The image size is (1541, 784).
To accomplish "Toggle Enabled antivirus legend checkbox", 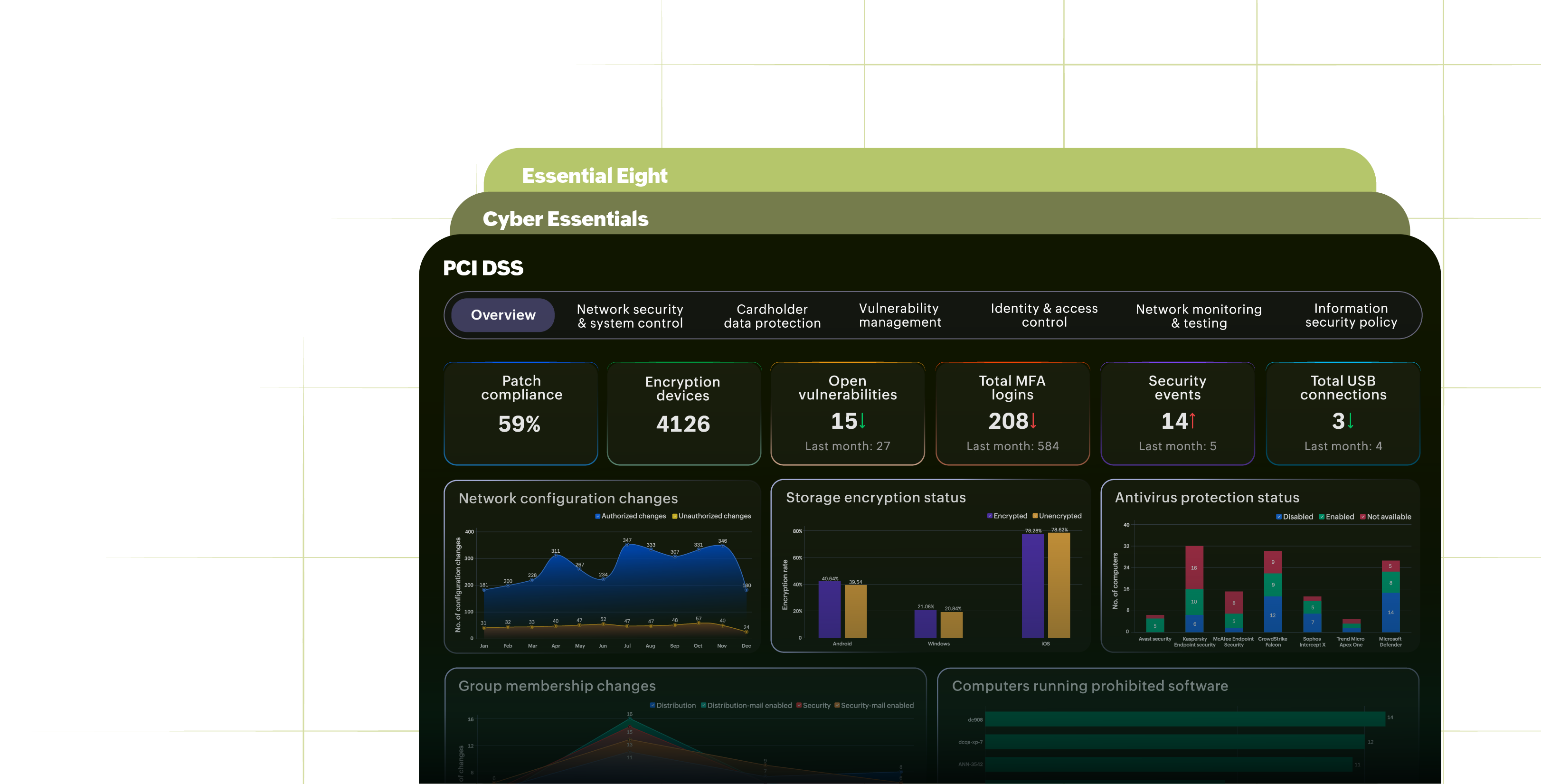I will tap(1322, 517).
